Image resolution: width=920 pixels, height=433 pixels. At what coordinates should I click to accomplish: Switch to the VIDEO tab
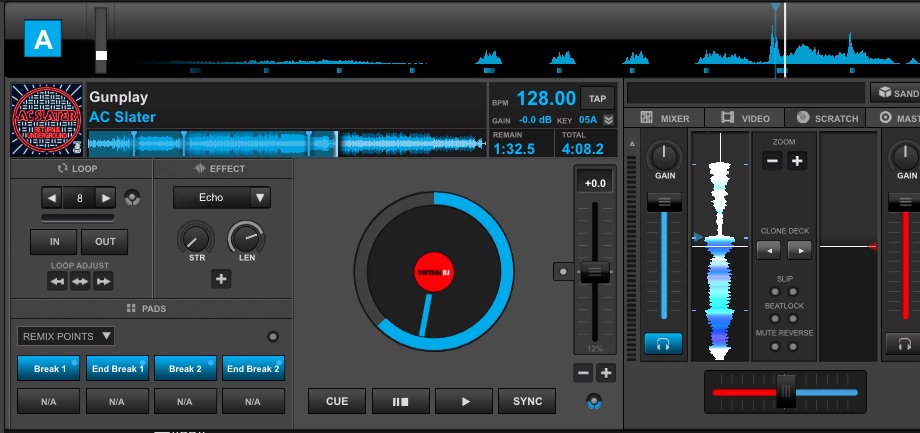point(745,118)
